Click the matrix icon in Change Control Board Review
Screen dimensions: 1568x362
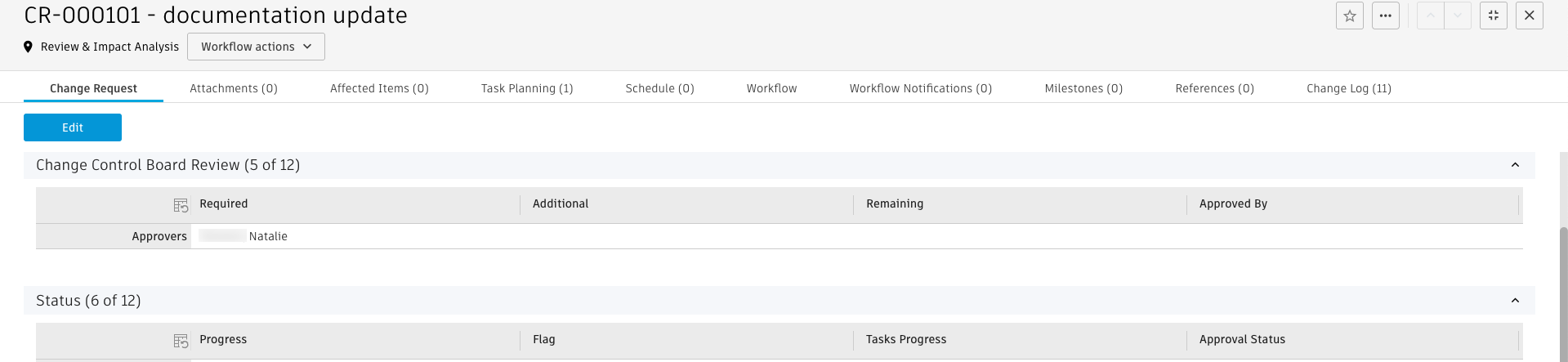pos(181,204)
